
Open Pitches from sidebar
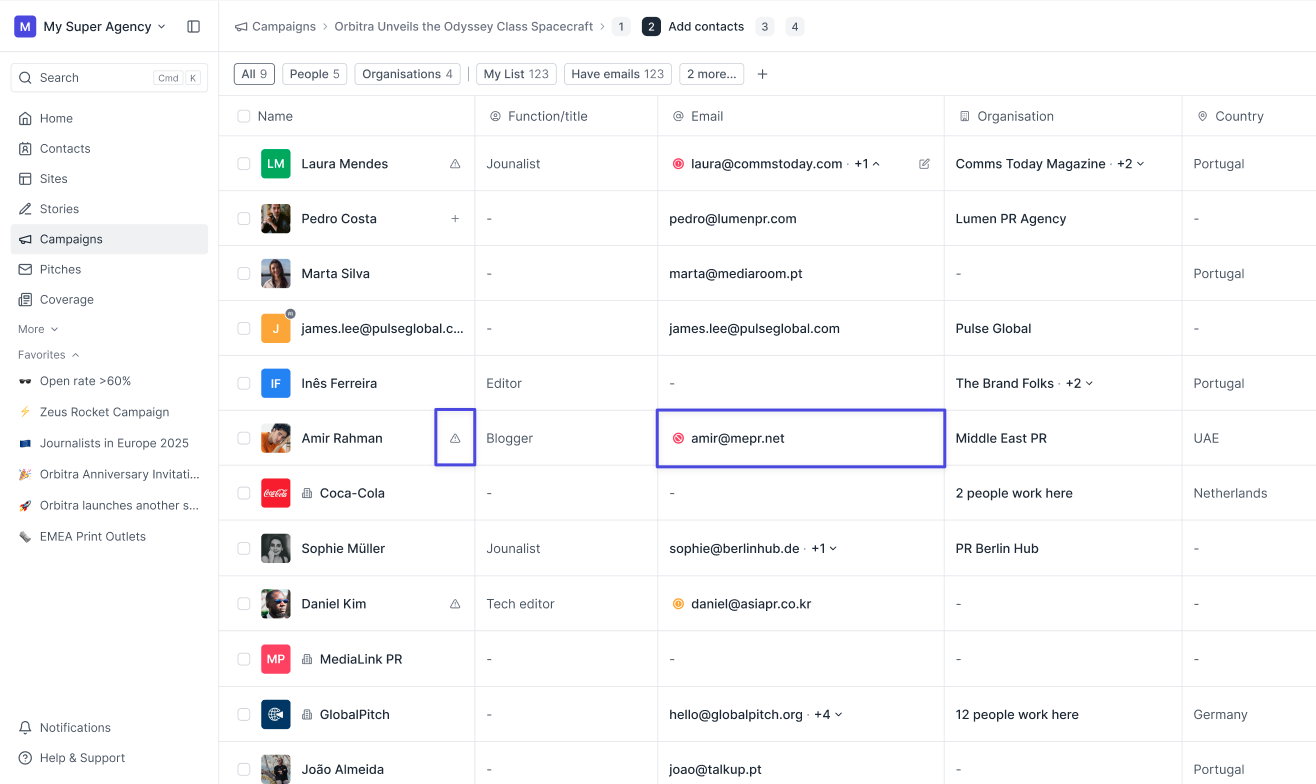[60, 269]
